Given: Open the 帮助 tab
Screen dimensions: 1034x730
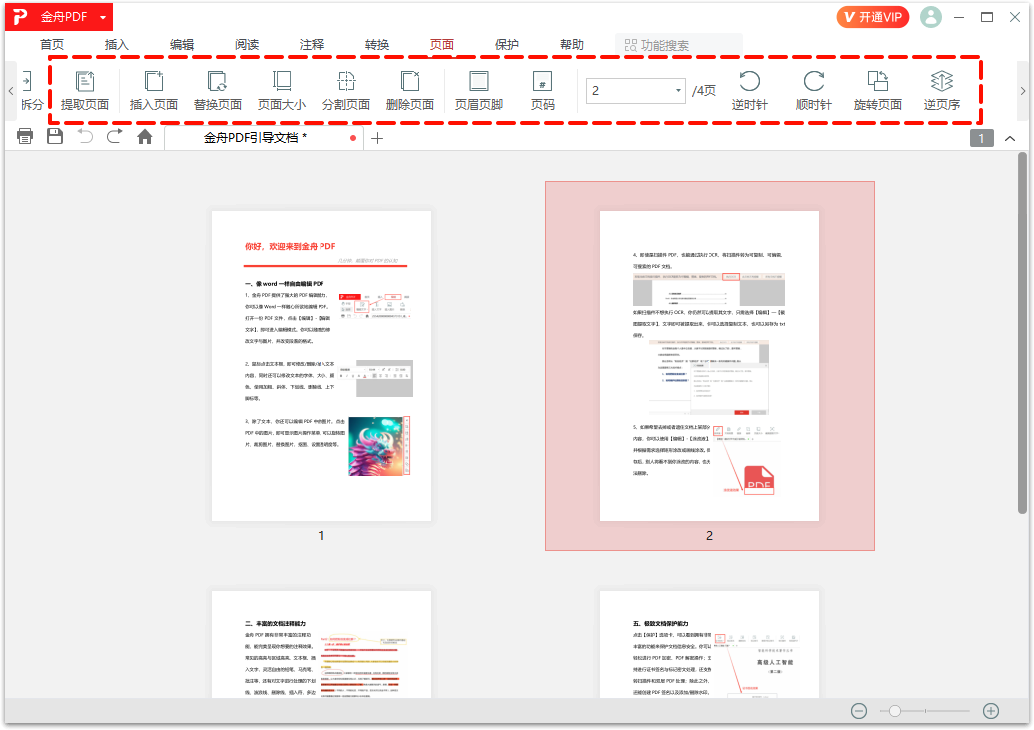Looking at the screenshot, I should (x=572, y=44).
